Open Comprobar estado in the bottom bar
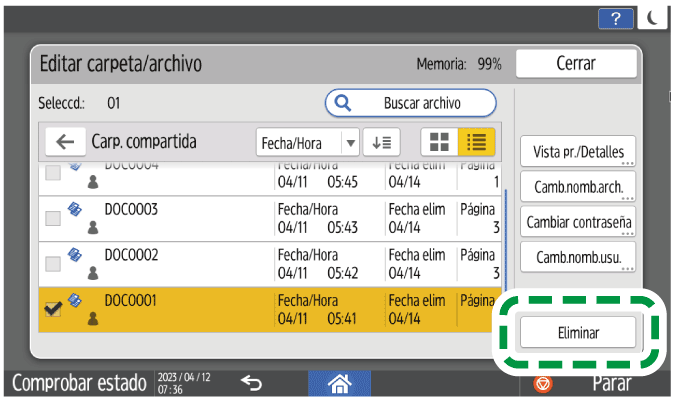Image resolution: width=675 pixels, height=401 pixels. tap(78, 382)
